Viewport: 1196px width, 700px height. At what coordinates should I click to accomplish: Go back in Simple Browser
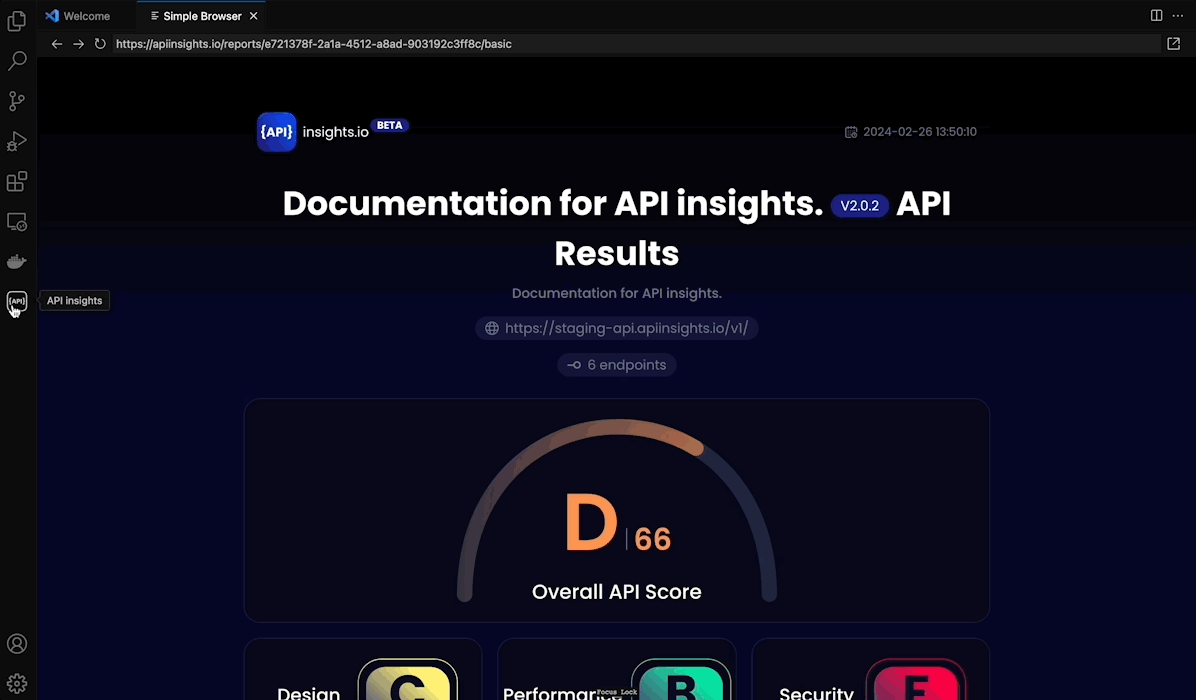56,44
